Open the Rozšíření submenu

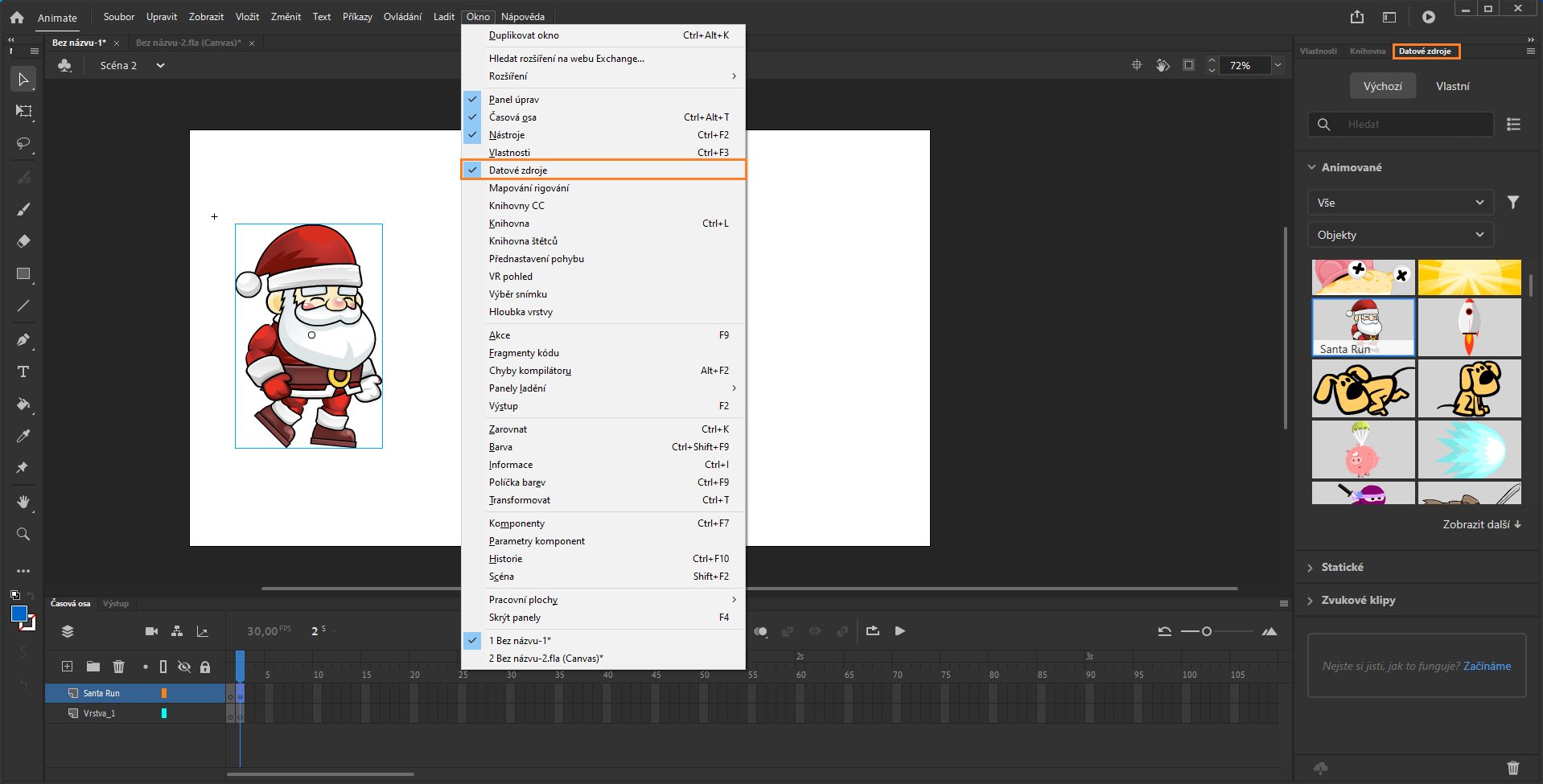coord(603,76)
